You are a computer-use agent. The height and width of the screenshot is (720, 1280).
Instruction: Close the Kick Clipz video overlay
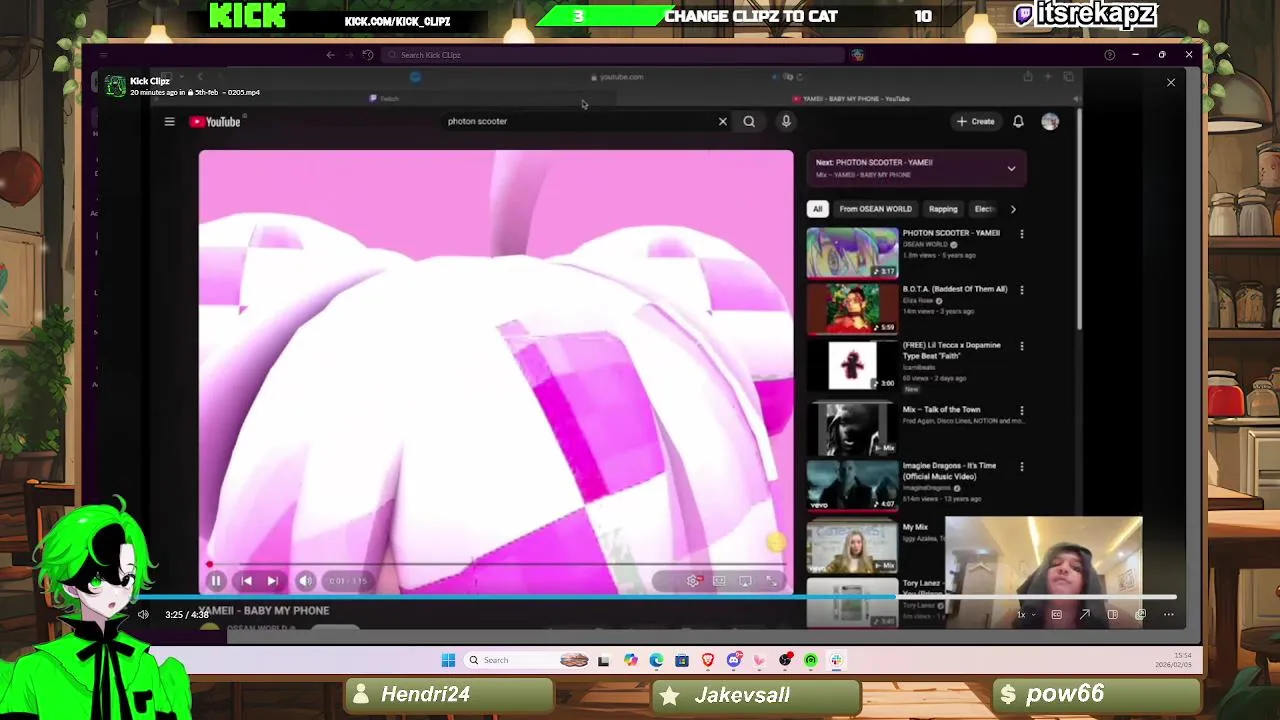click(x=1171, y=82)
